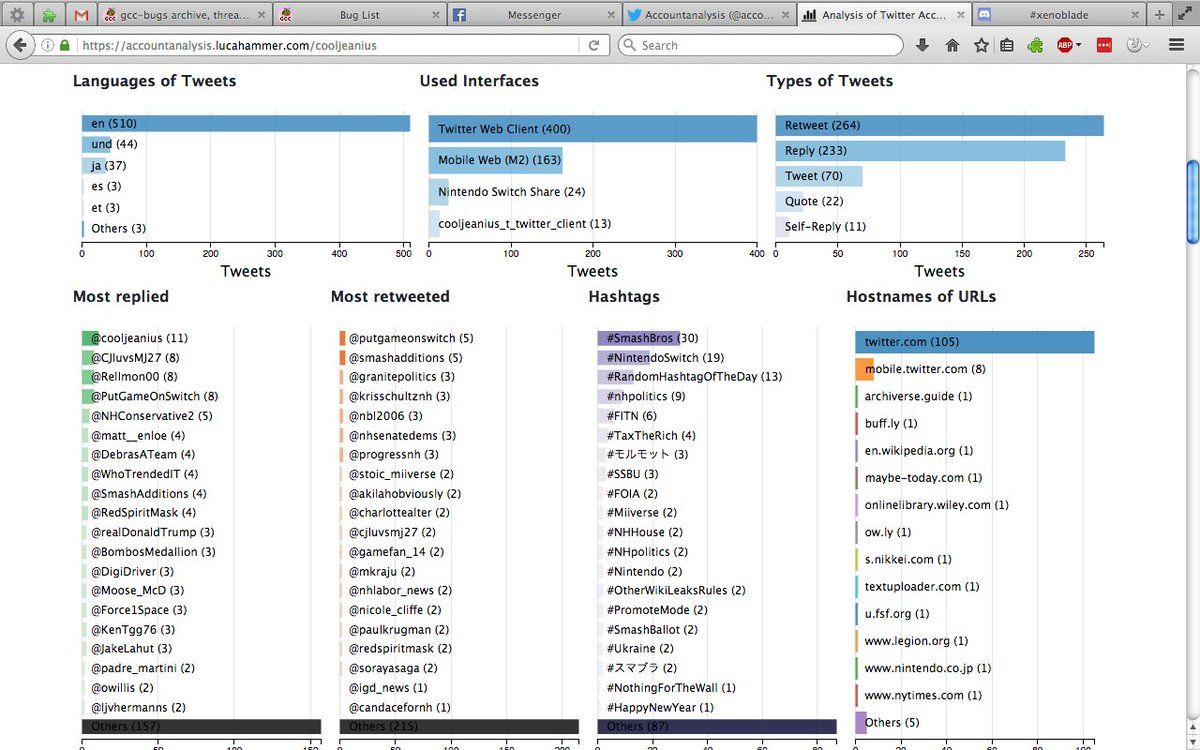The image size is (1200, 750).
Task: Switch to the pinned green puzzle tab
Action: (49, 15)
